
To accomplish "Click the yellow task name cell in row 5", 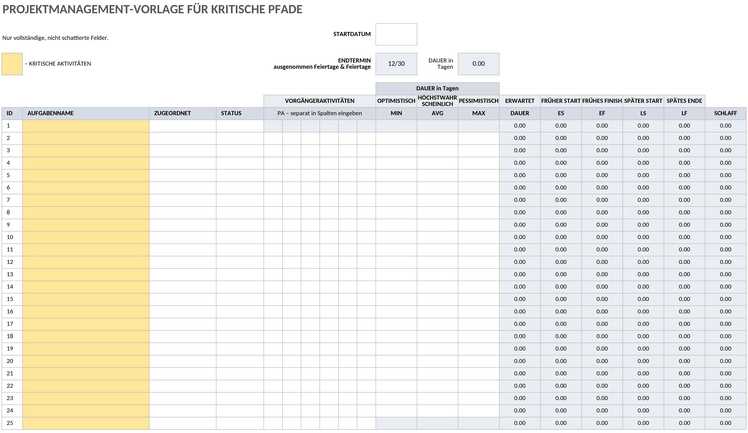I will click(x=86, y=175).
